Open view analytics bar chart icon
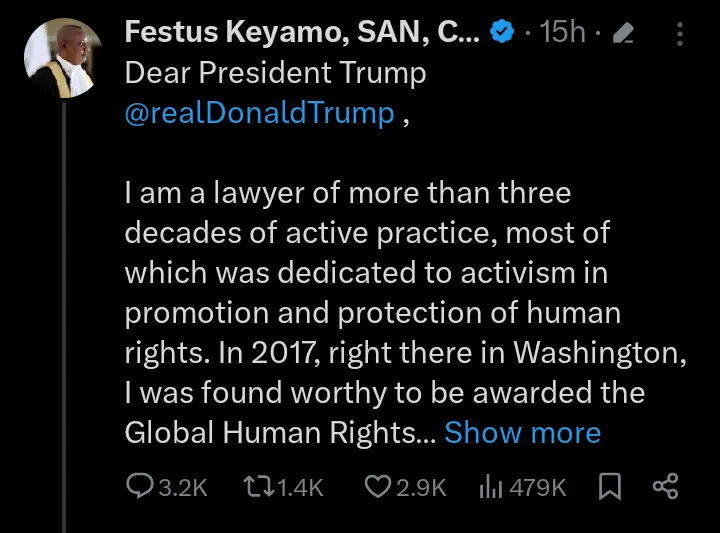 tap(490, 487)
